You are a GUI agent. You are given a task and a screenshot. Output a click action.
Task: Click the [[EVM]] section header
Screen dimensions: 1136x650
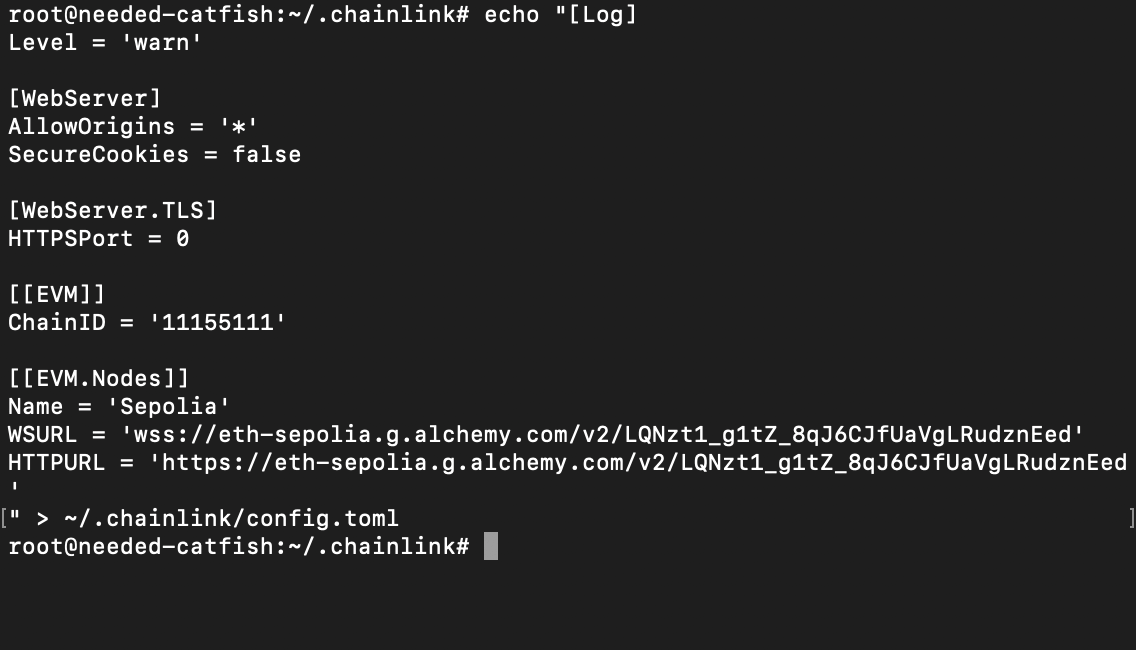[x=56, y=294]
